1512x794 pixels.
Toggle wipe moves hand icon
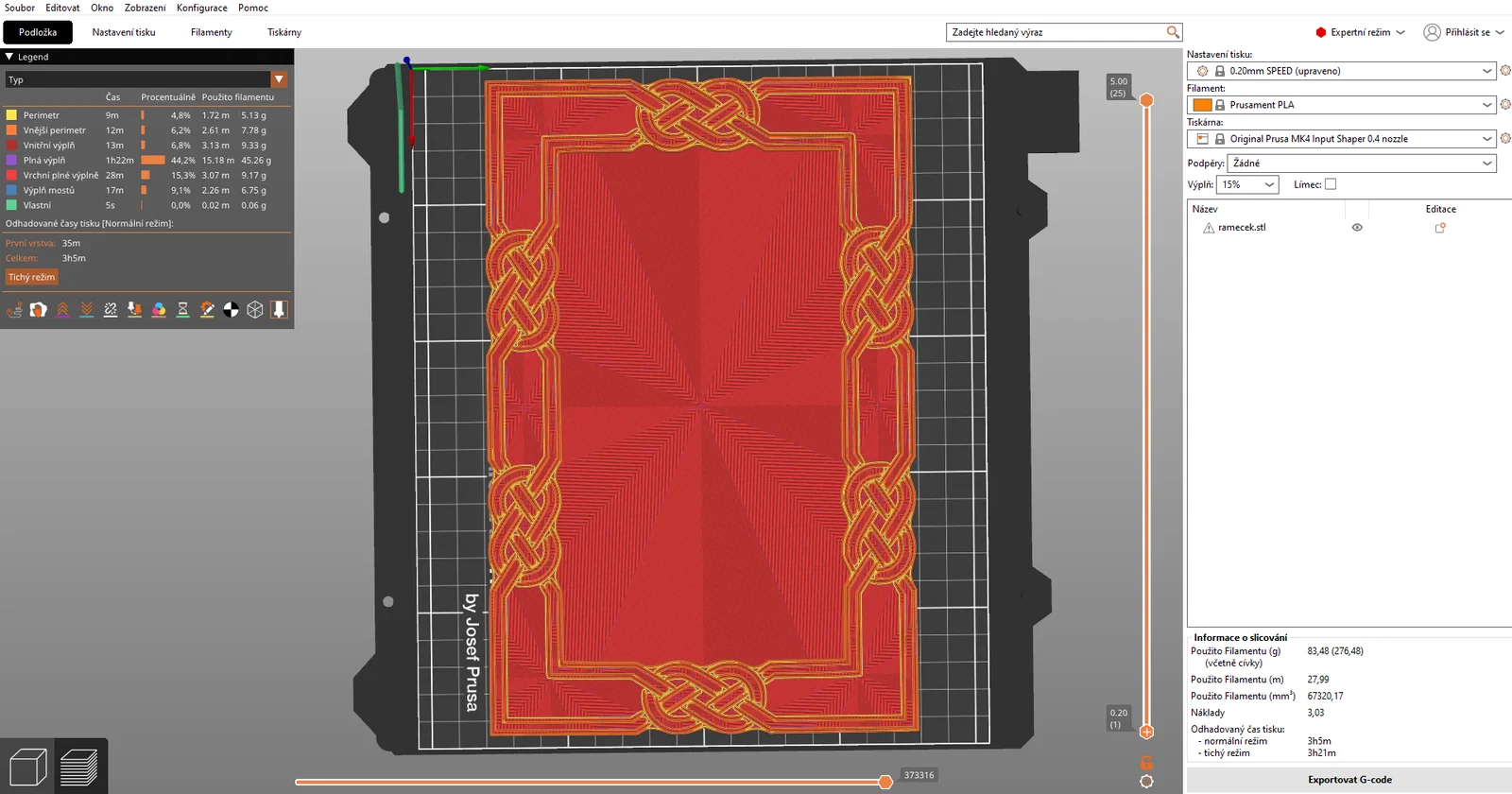tap(38, 309)
